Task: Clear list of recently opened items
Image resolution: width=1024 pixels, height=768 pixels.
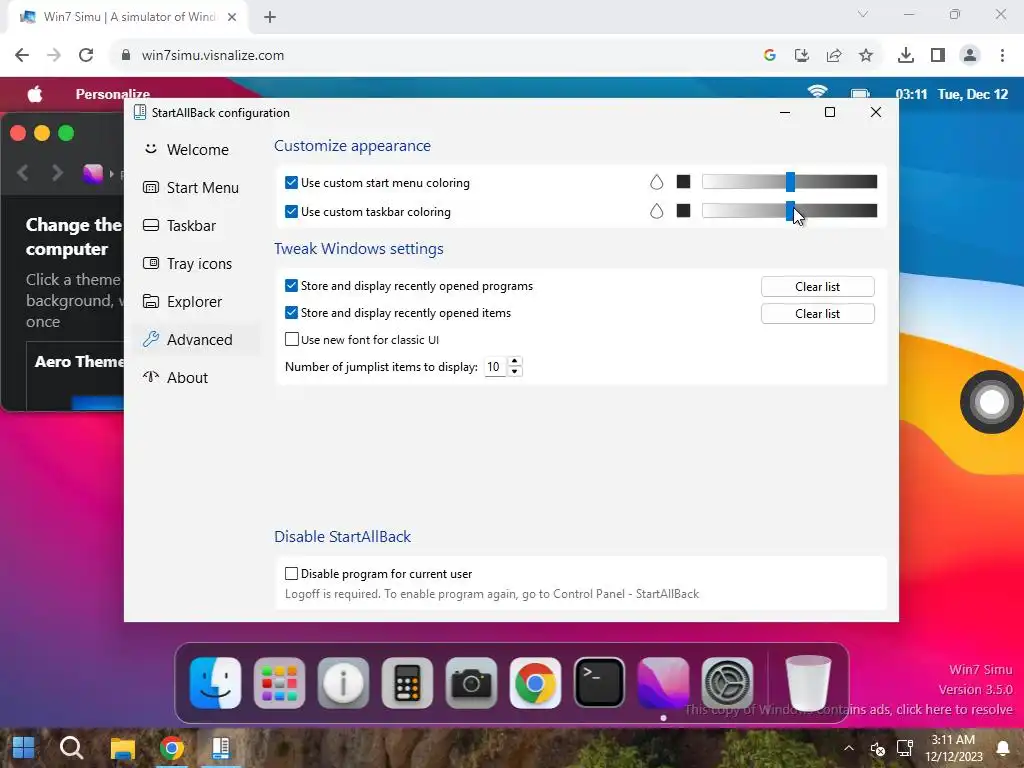Action: point(817,313)
